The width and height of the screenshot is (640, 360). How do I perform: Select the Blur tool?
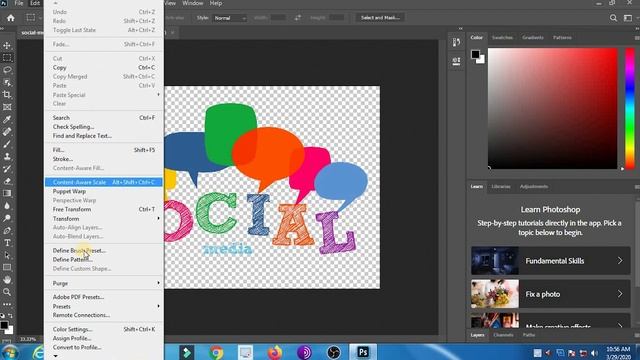[x=7, y=206]
